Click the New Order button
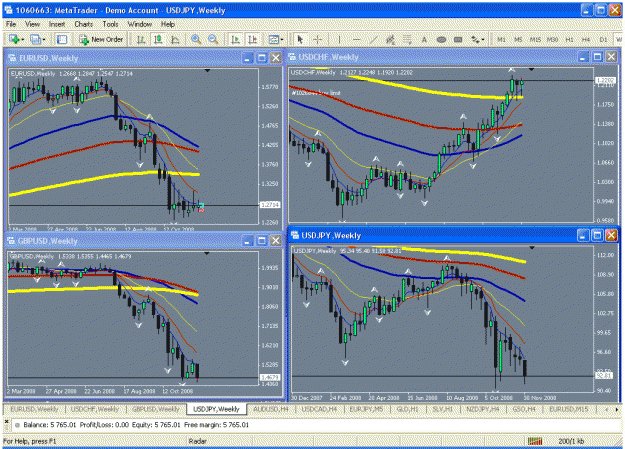 pyautogui.click(x=101, y=39)
